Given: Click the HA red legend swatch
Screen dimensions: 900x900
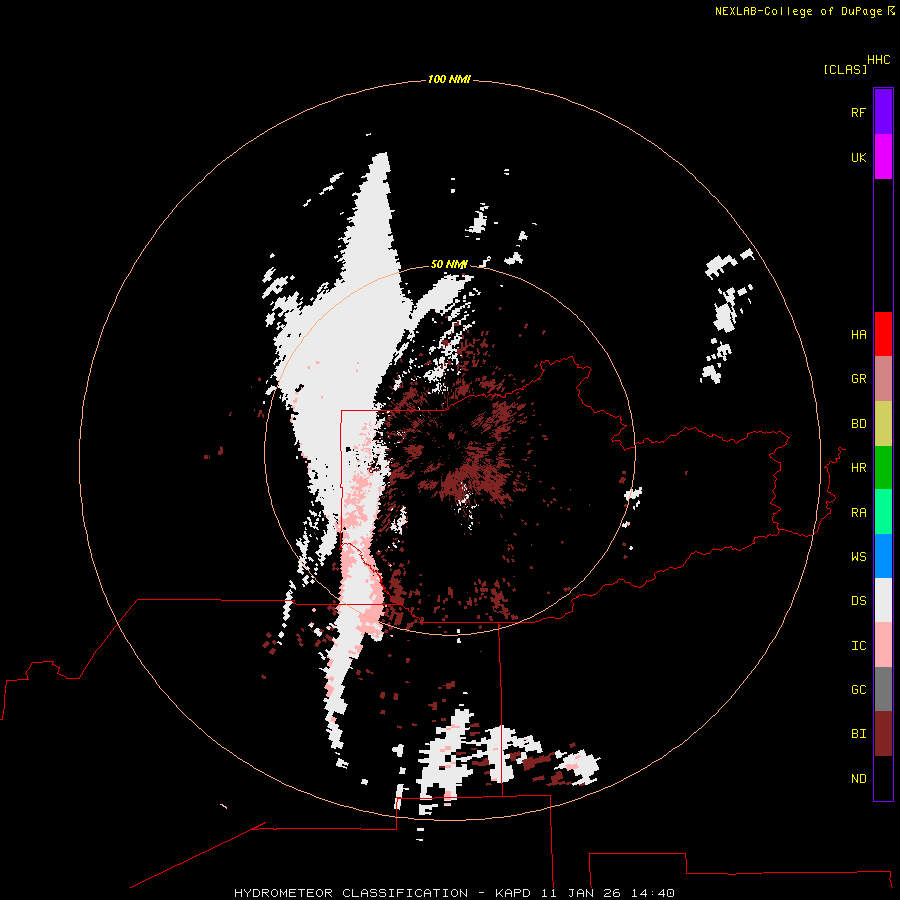Looking at the screenshot, I should 883,334.
